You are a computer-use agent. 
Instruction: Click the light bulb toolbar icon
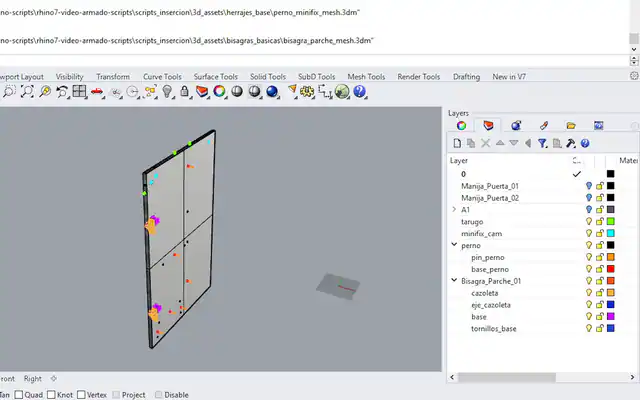click(167, 91)
